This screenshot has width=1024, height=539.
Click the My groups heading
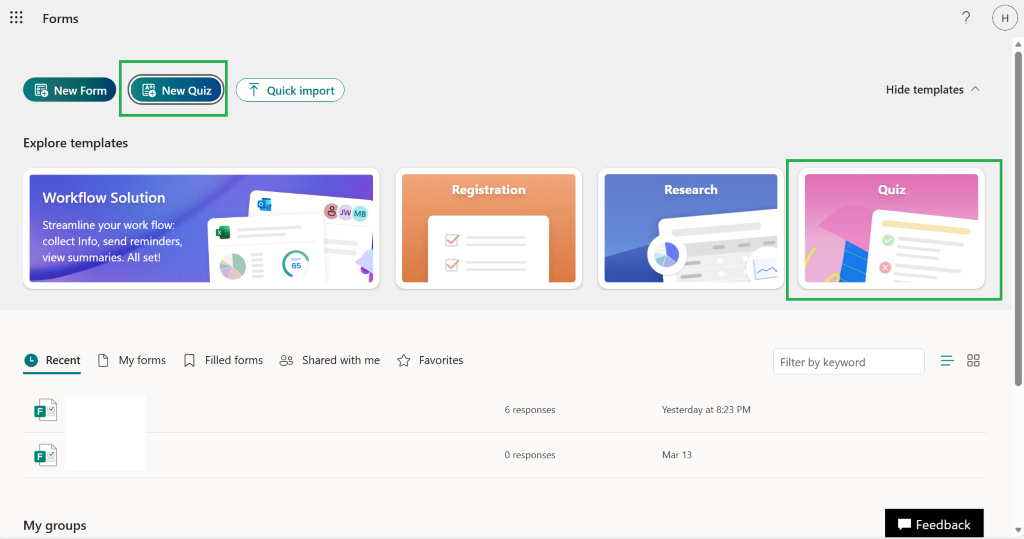pos(55,525)
